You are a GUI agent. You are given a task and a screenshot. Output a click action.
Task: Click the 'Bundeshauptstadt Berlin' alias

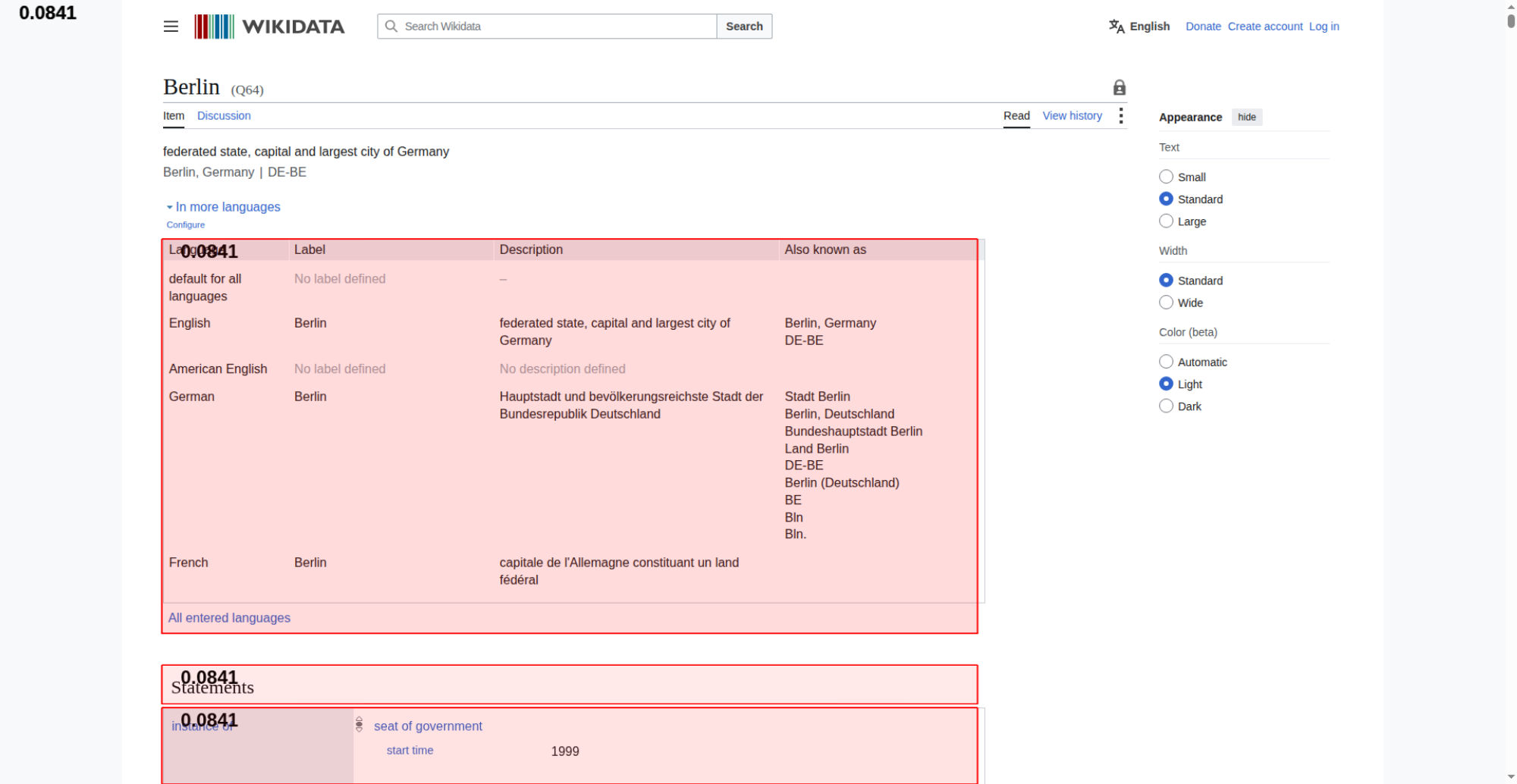click(x=853, y=431)
